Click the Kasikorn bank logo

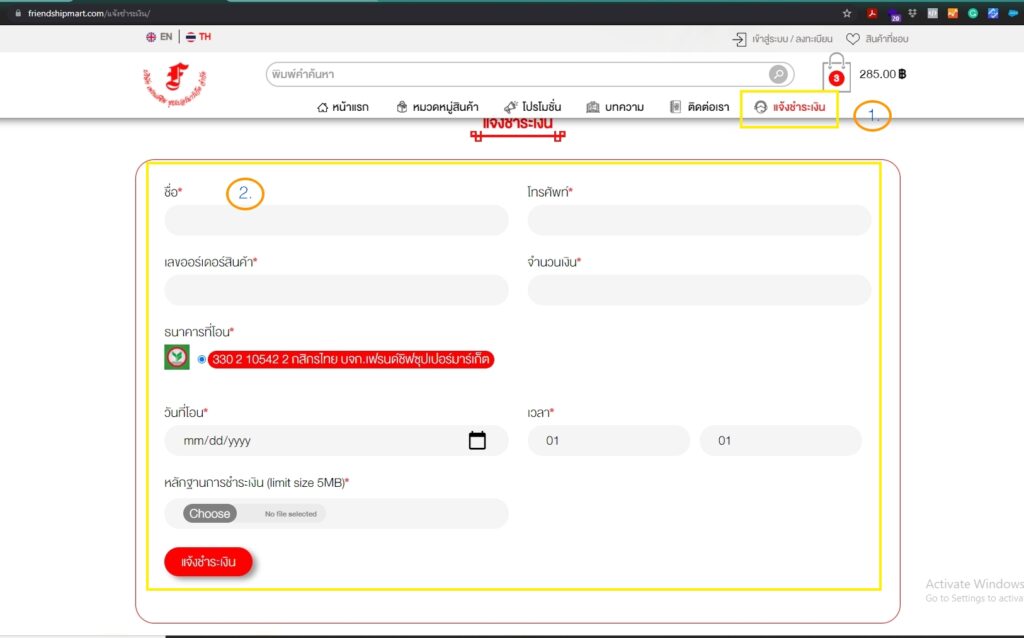click(x=177, y=358)
